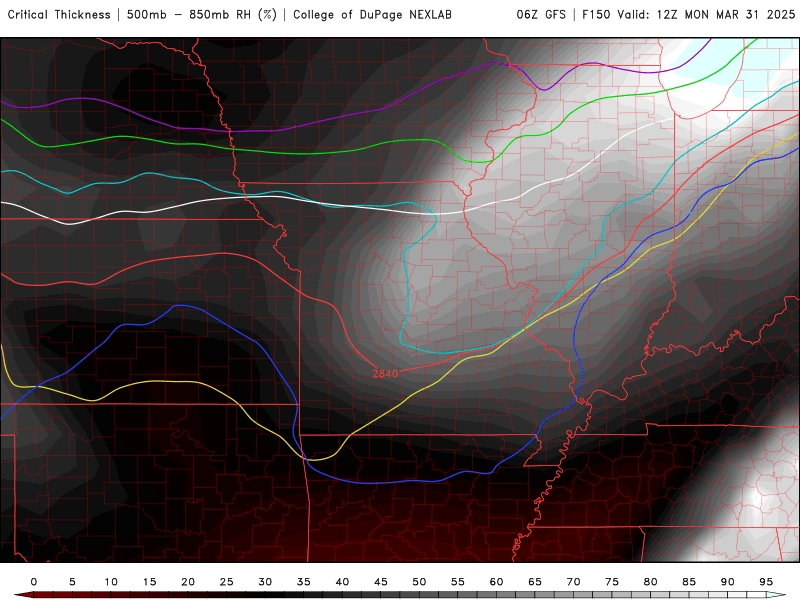Click the 10 value on the color scale
The height and width of the screenshot is (600, 800).
point(111,582)
